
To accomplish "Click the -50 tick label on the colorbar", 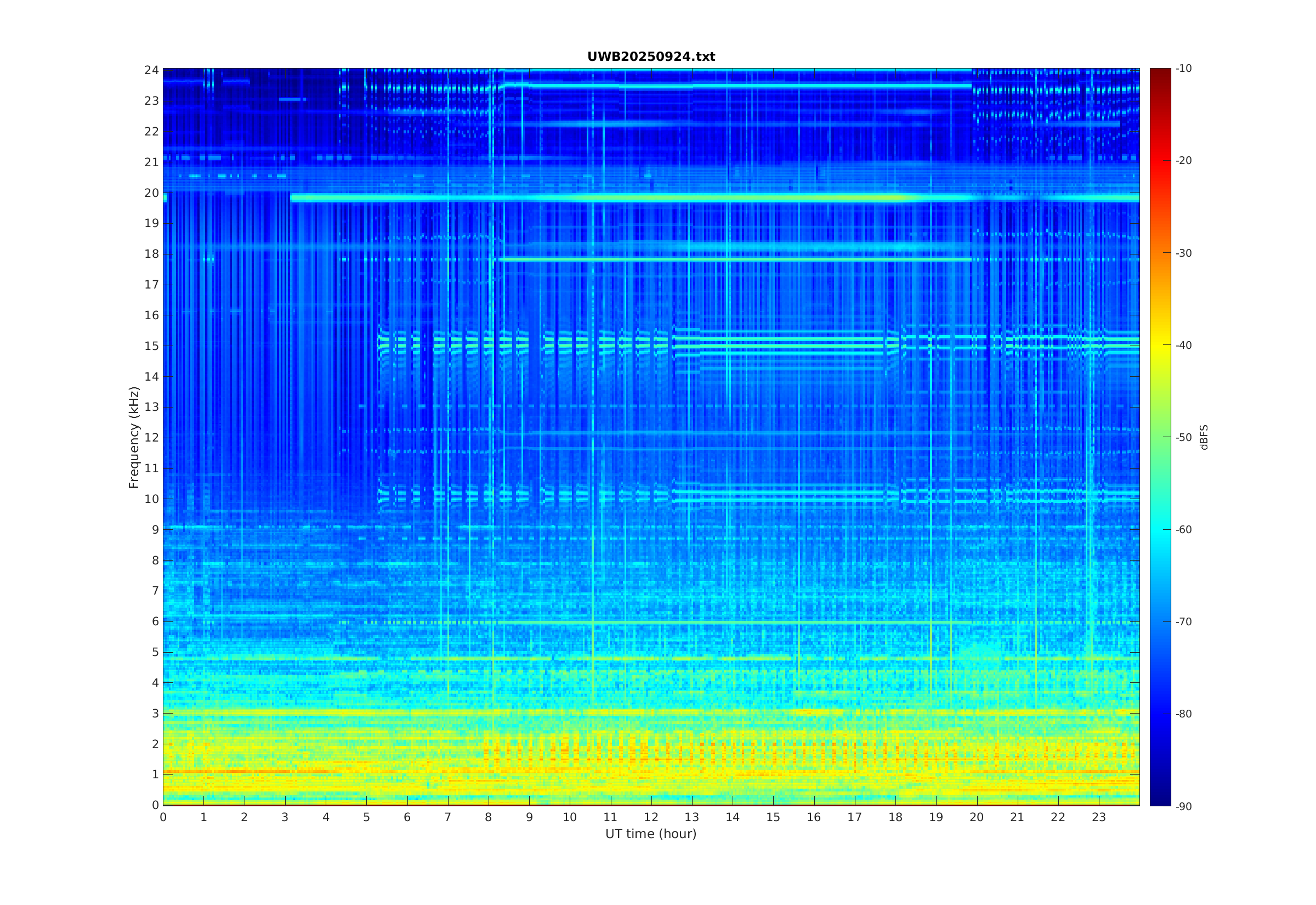I will click(x=1183, y=437).
